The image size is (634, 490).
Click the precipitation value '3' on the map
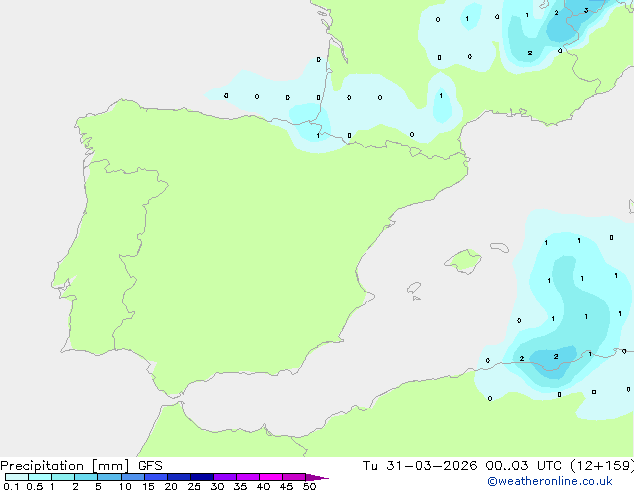pyautogui.click(x=586, y=11)
